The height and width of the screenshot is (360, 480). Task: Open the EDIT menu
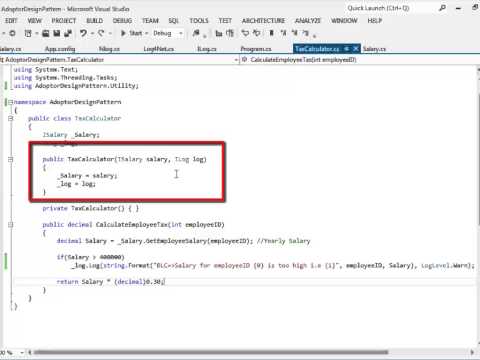click(x=11, y=21)
